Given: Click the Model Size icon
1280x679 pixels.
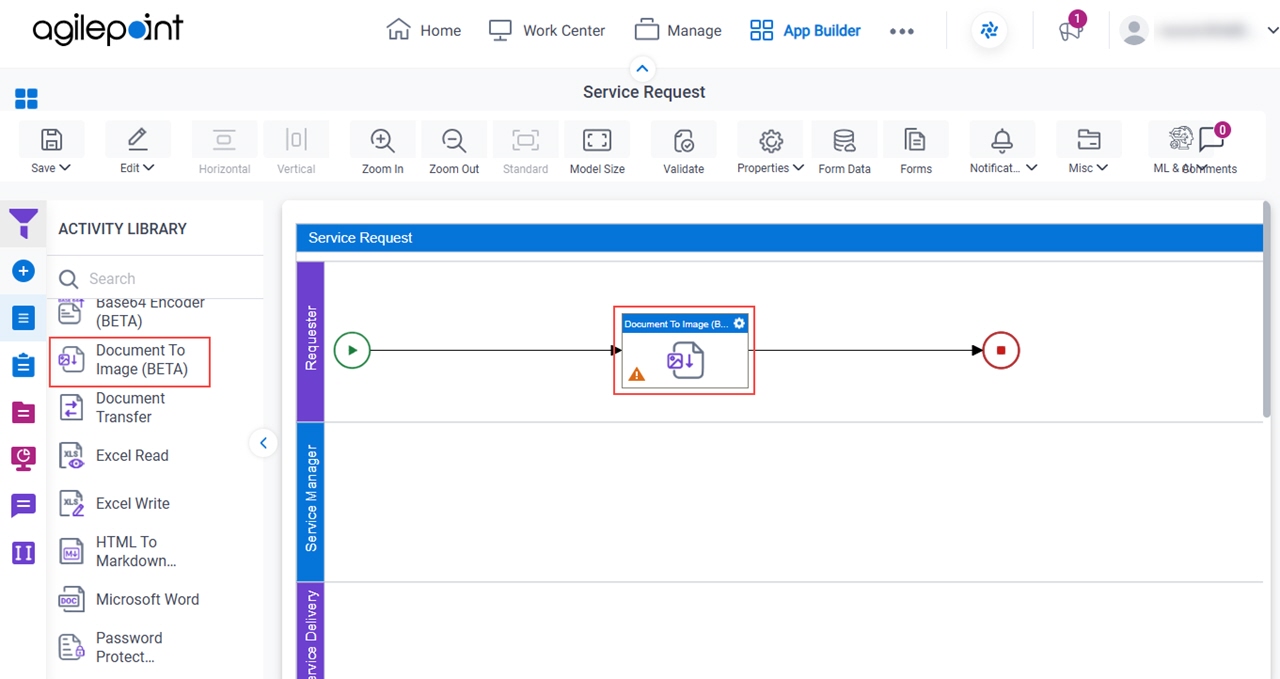Looking at the screenshot, I should (597, 140).
